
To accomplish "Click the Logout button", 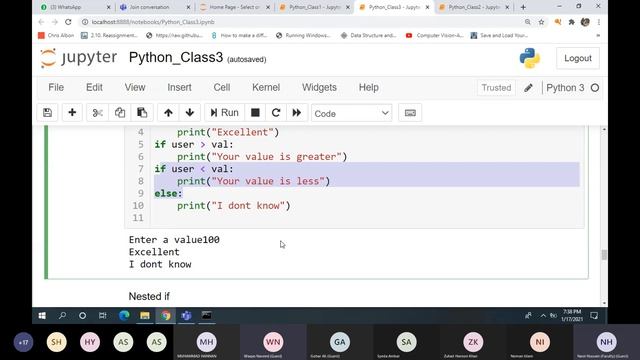I will (578, 58).
